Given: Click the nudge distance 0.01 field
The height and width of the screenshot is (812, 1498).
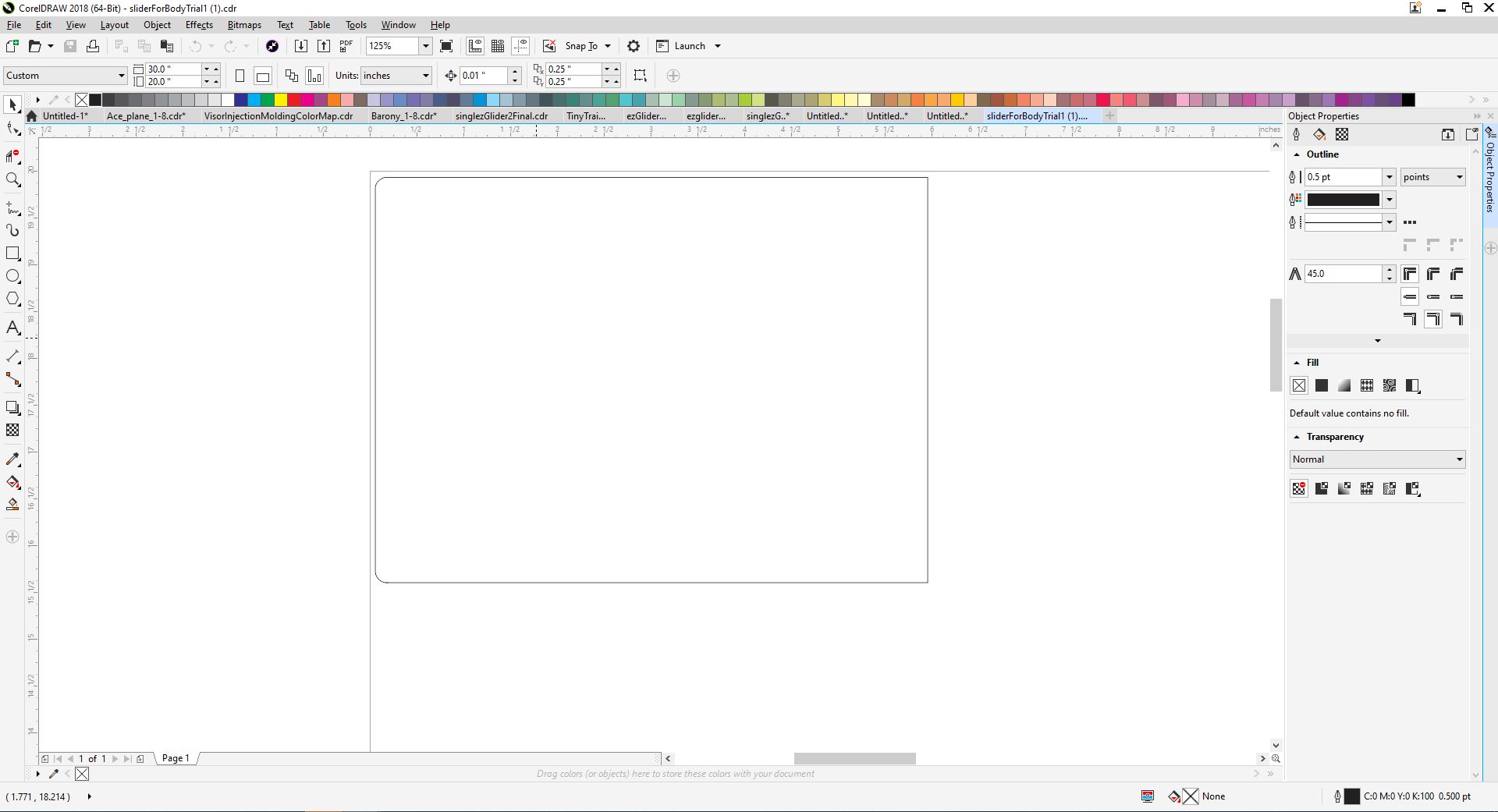Looking at the screenshot, I should click(485, 76).
